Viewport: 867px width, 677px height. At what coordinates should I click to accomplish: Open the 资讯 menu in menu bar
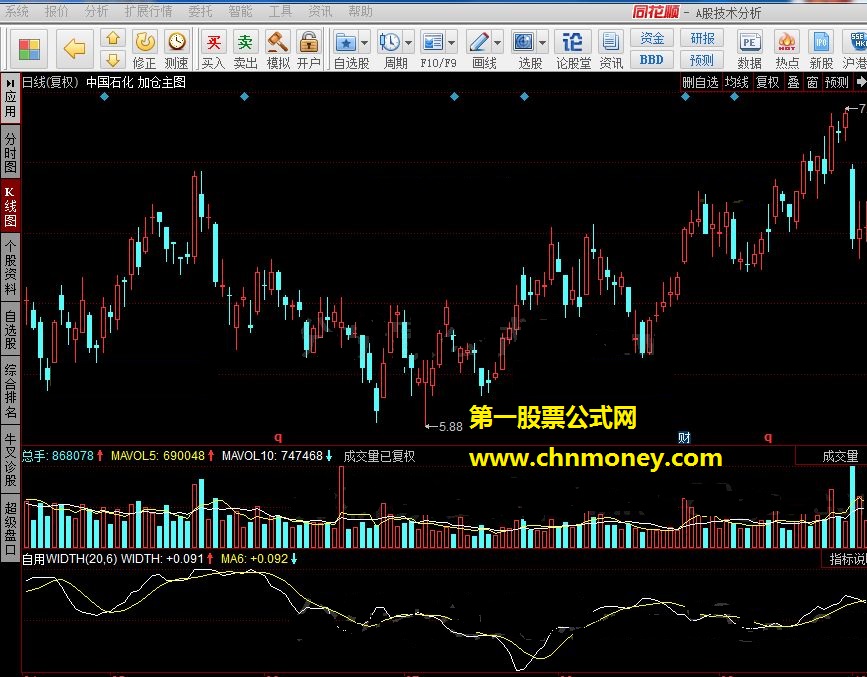click(x=320, y=11)
